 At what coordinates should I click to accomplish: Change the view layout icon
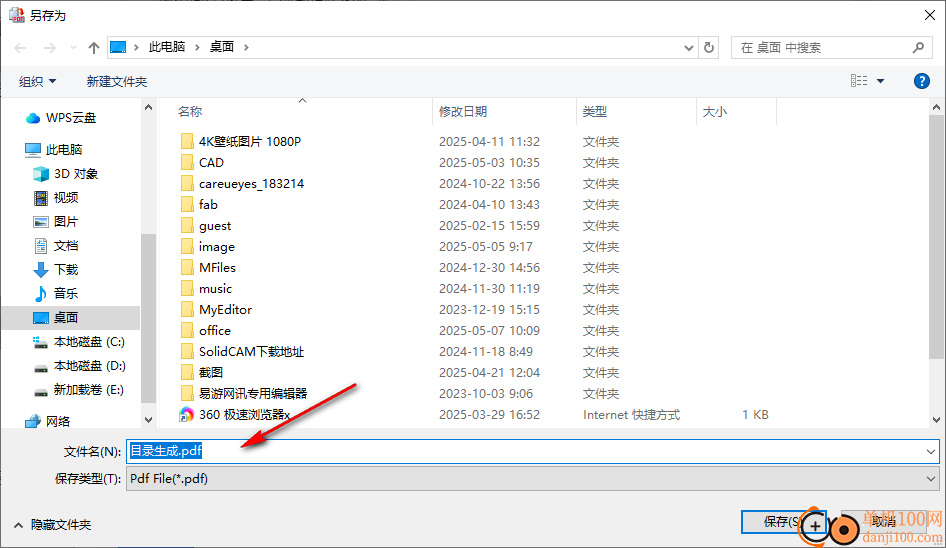(859, 81)
